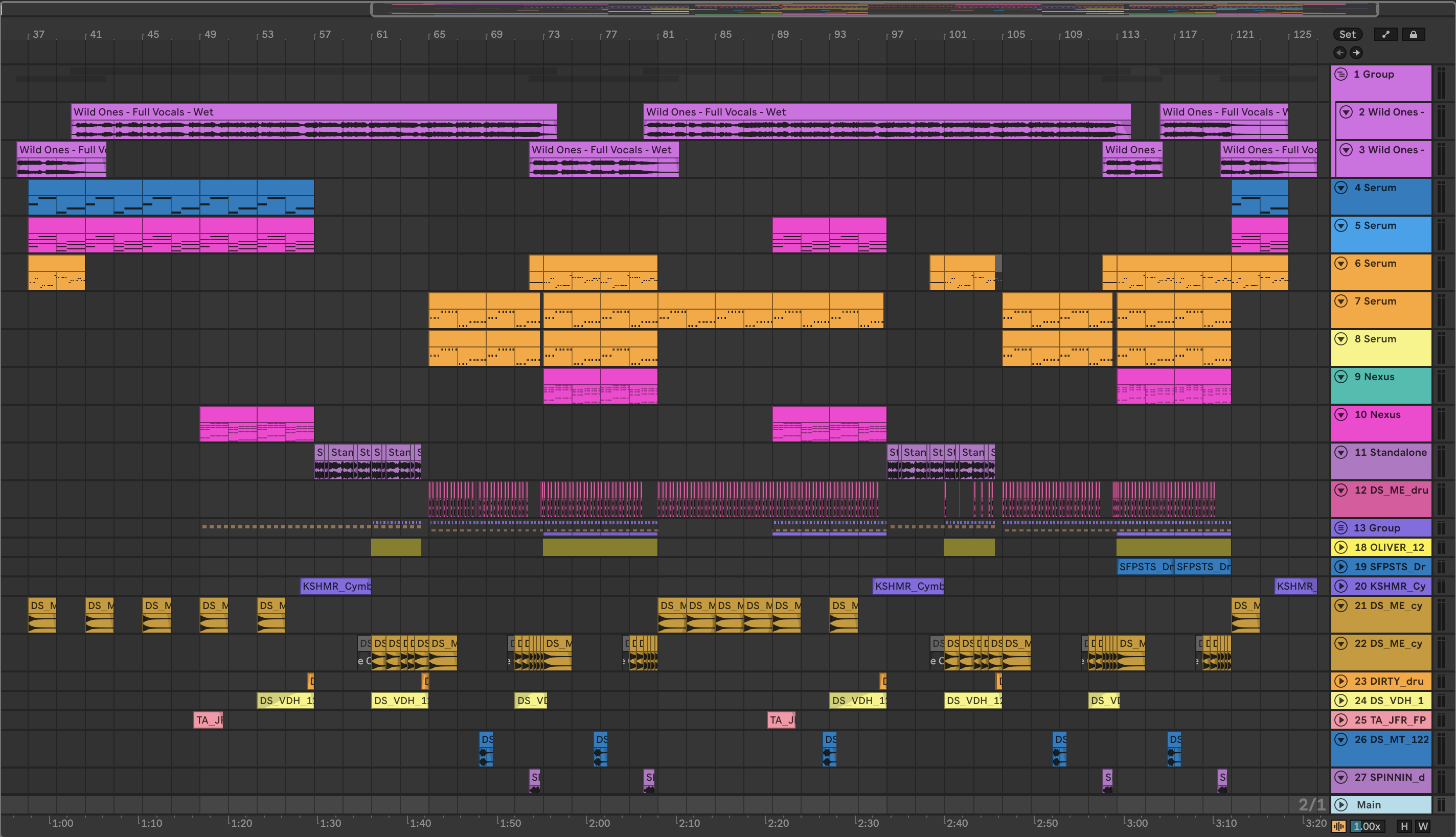Click the 1.00x zoom slider
The image size is (1456, 837).
1367,826
